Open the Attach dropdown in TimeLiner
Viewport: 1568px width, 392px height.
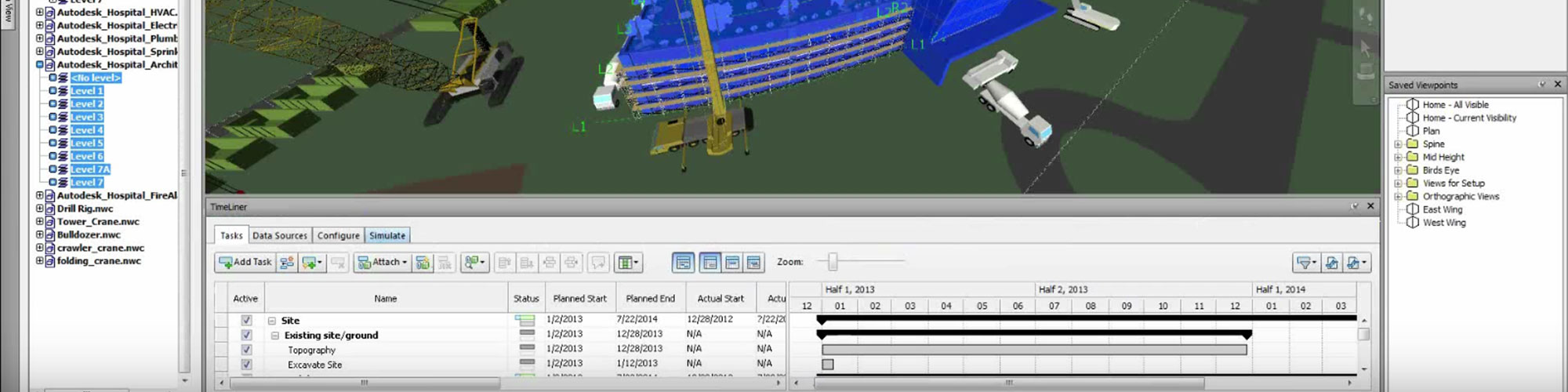tap(383, 263)
